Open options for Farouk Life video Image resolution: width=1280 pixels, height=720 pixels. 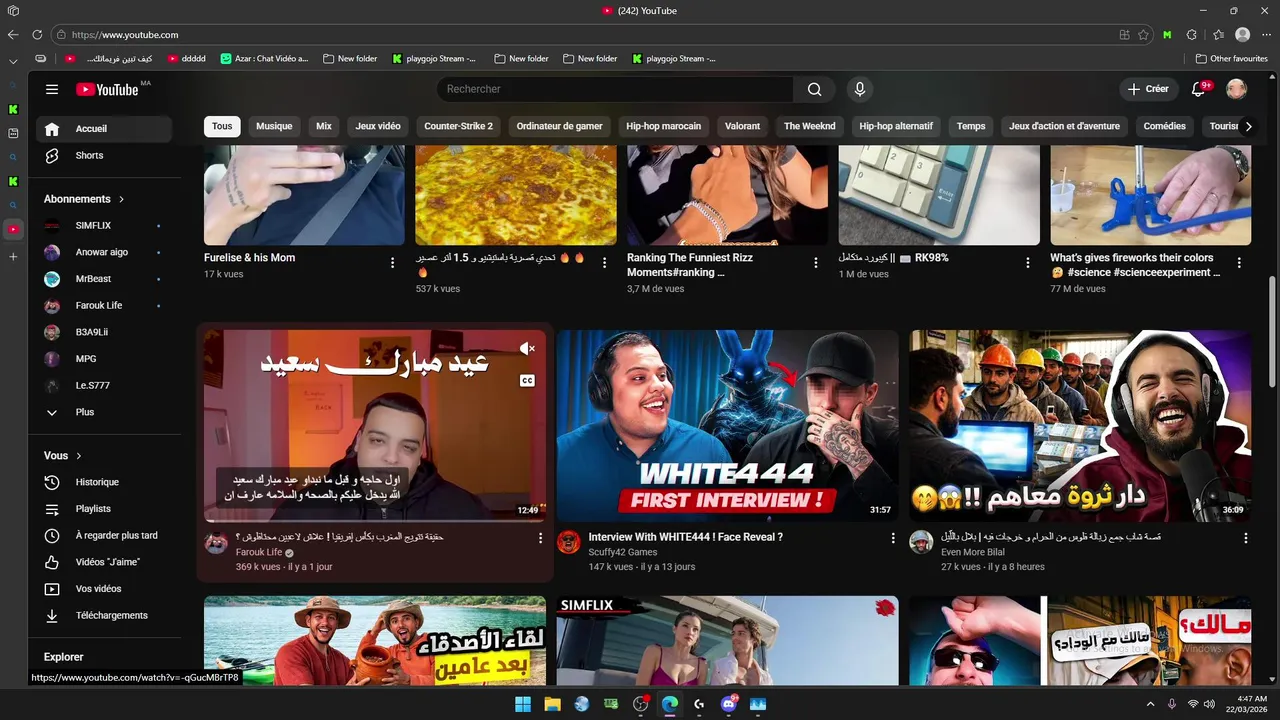pyautogui.click(x=540, y=538)
